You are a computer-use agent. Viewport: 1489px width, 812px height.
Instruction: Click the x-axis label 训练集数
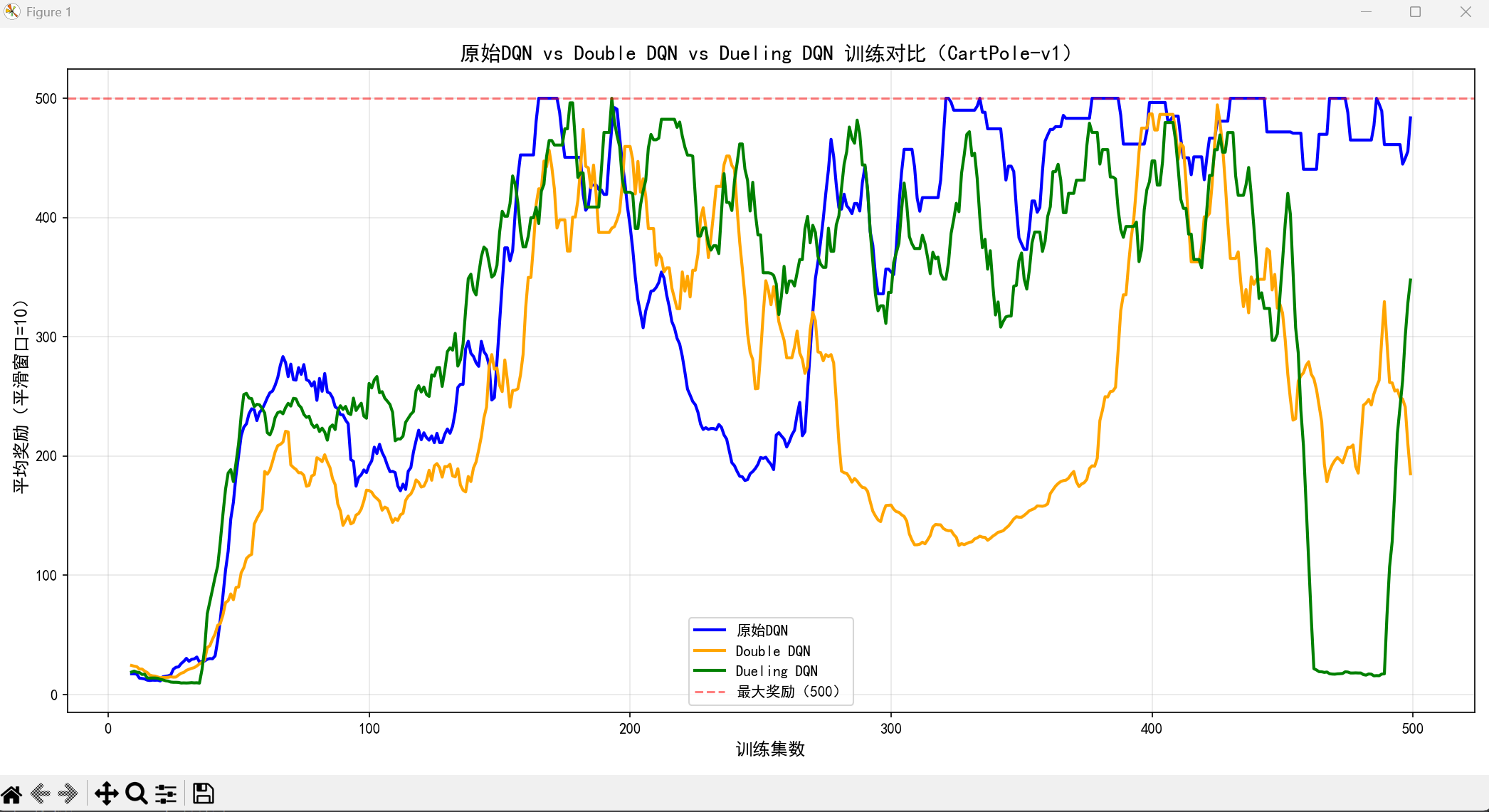(x=770, y=749)
